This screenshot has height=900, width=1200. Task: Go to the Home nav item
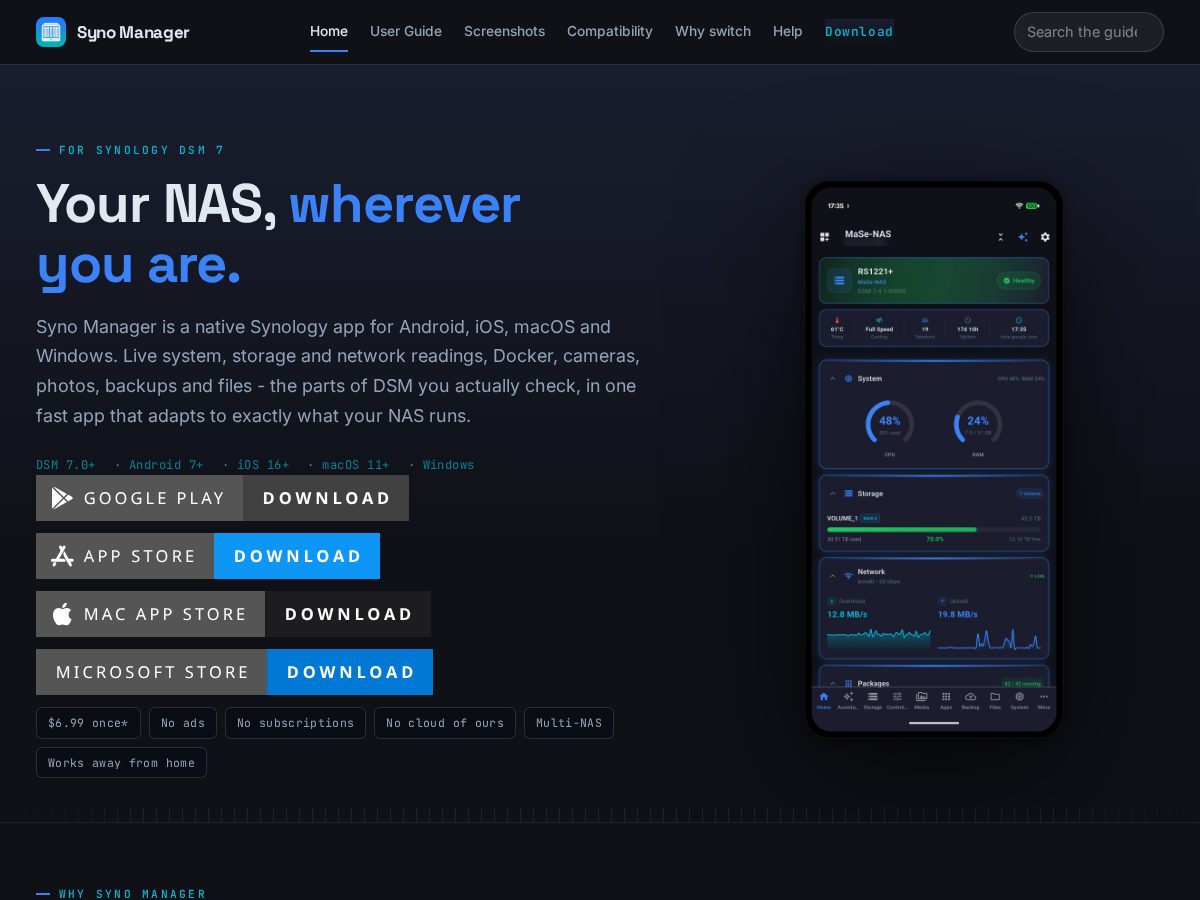click(329, 31)
